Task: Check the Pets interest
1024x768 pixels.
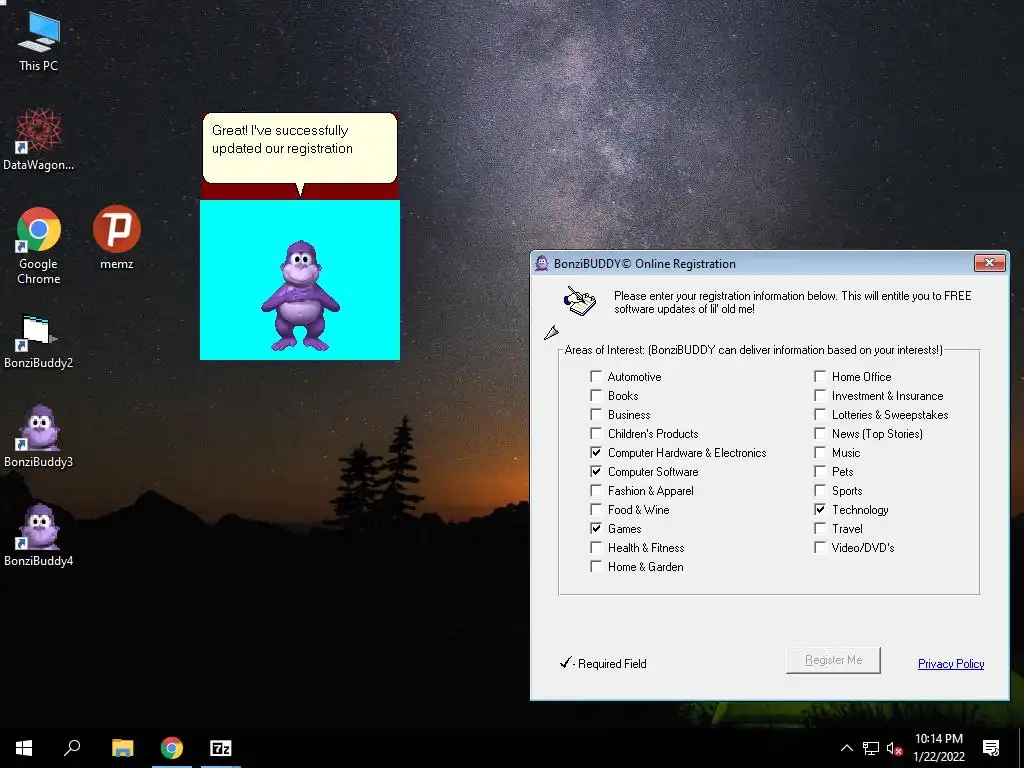Action: [820, 471]
